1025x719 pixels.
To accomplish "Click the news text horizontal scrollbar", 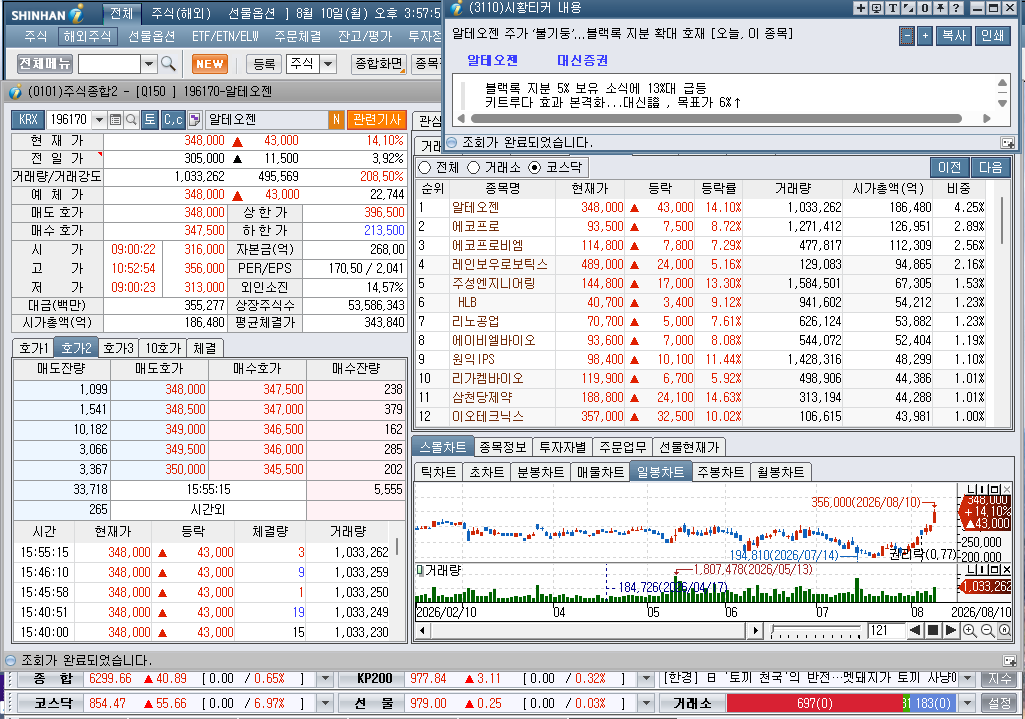I will point(716,118).
